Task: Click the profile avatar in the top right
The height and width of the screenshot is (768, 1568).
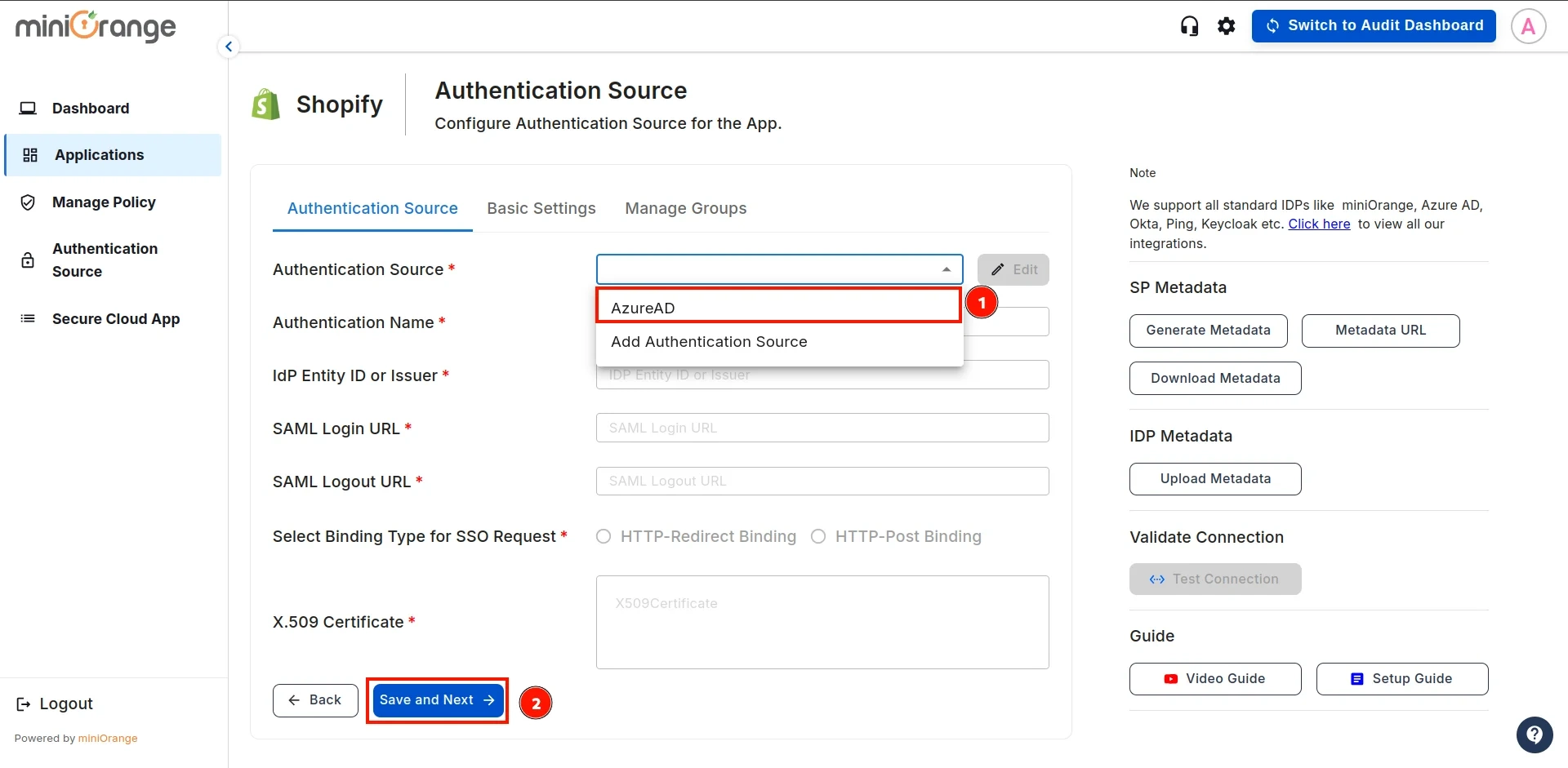Action: click(1527, 25)
